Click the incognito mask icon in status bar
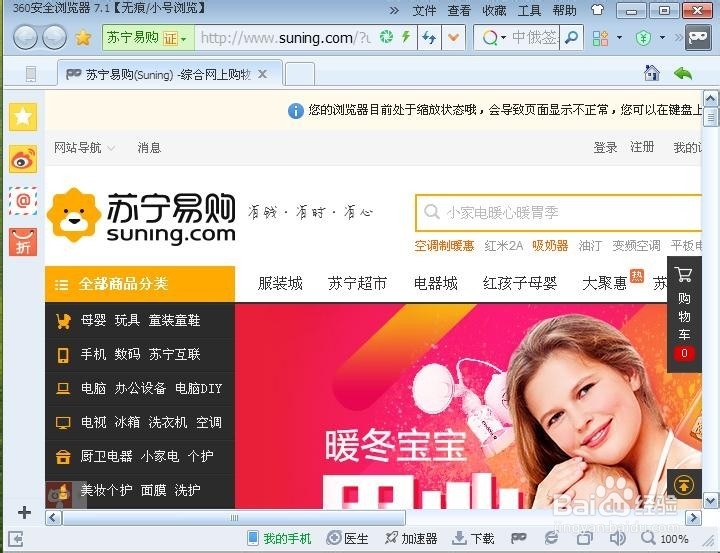This screenshot has width=720, height=553. [519, 537]
